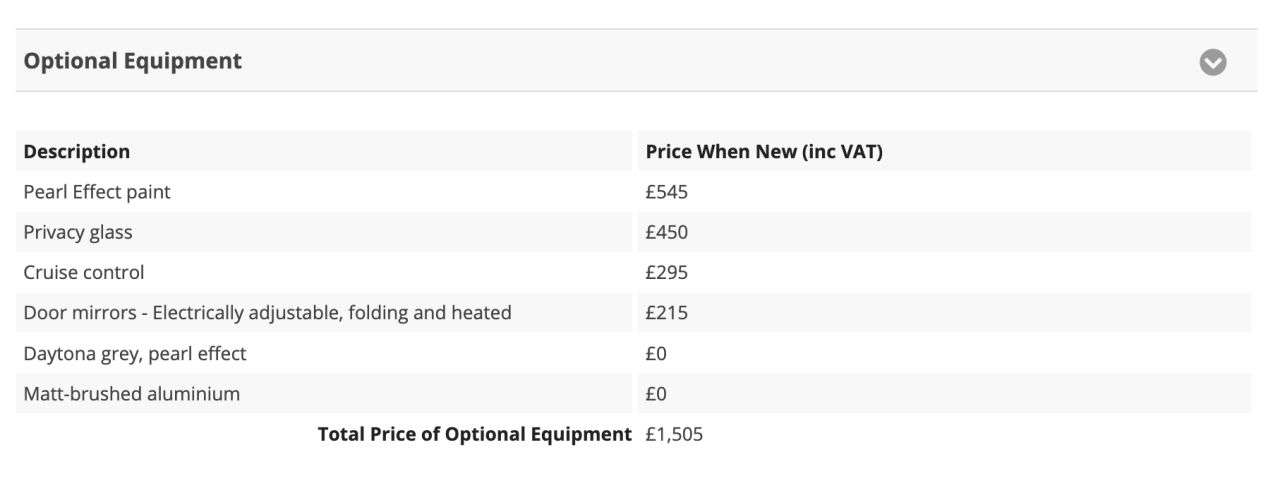Select Daytona grey, pearl effect entry

click(135, 353)
